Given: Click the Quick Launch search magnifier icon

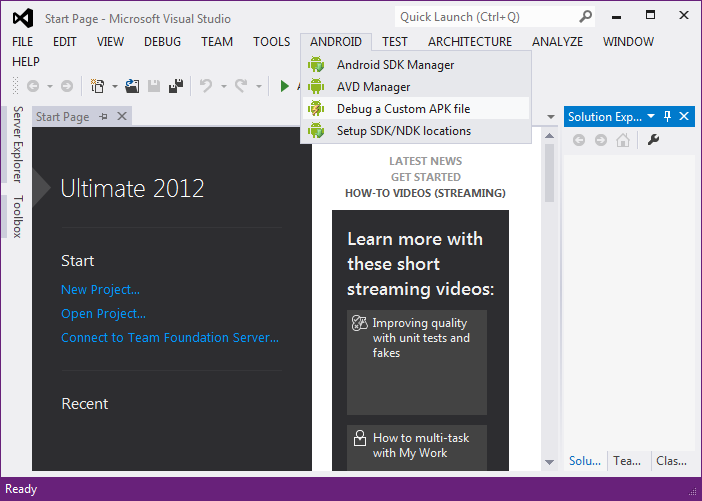Looking at the screenshot, I should [585, 17].
